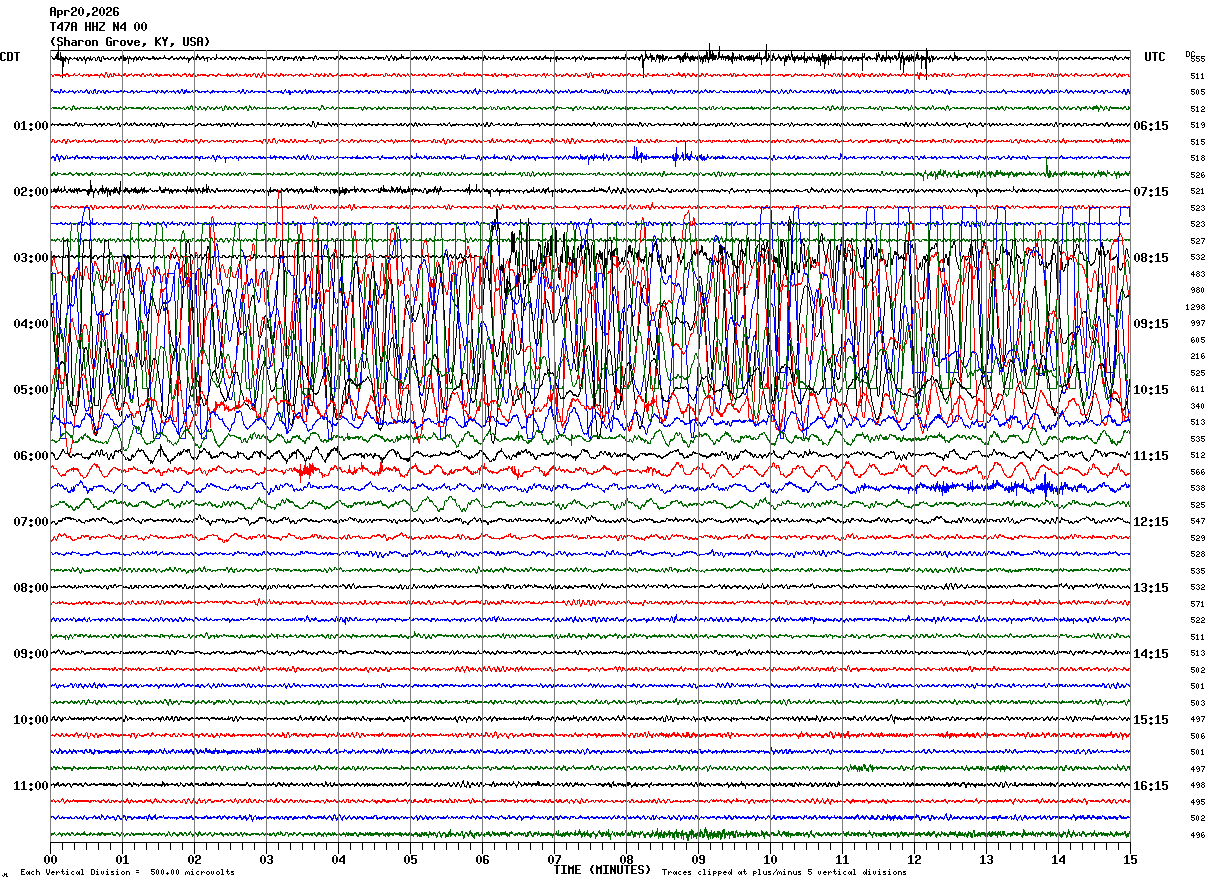Viewport: 1210px width, 886px height.
Task: Click the traces clipped footnote text
Action: click(784, 873)
